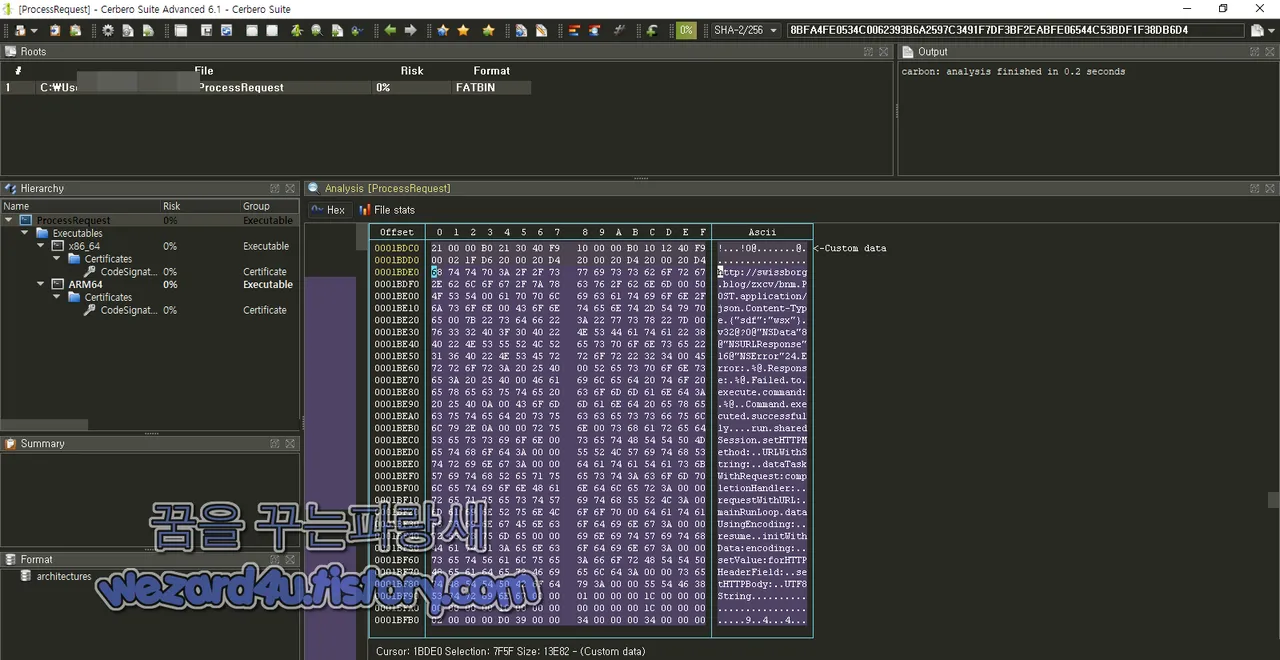Open the dropdown arrow beside the scan icon
This screenshot has width=1280, height=660.
34,31
